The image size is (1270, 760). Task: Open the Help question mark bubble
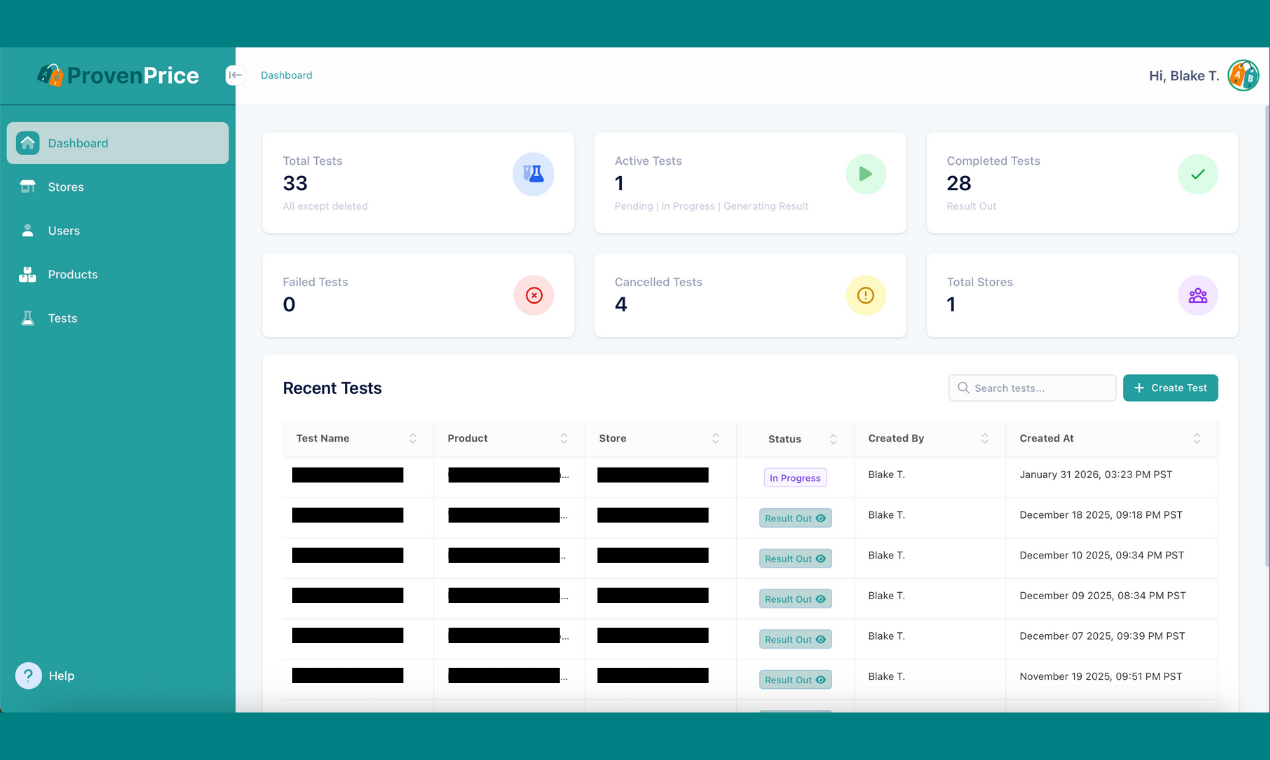point(27,676)
